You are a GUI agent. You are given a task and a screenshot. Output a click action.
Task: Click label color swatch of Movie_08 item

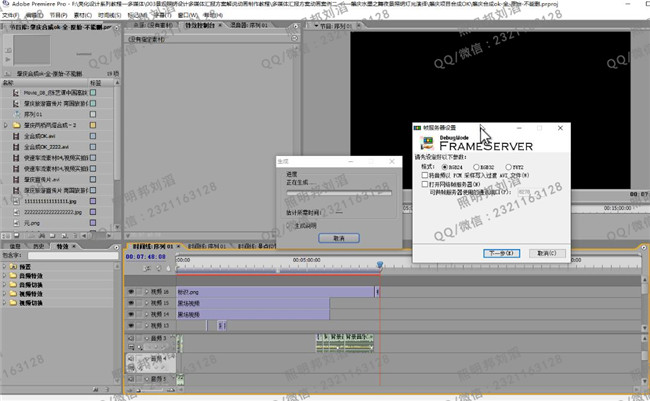[x=93, y=92]
